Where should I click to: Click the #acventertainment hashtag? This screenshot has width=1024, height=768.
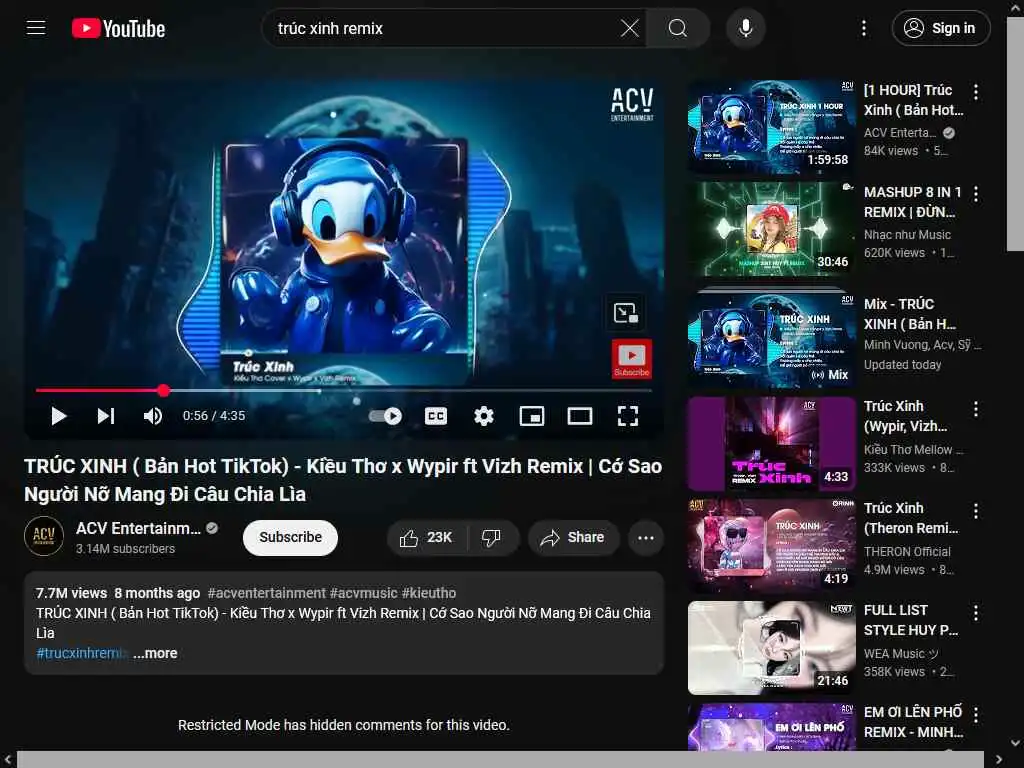coord(266,593)
